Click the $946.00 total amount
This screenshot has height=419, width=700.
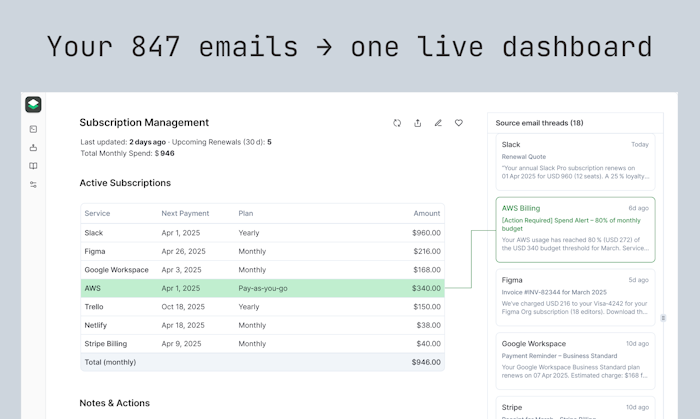pos(426,362)
